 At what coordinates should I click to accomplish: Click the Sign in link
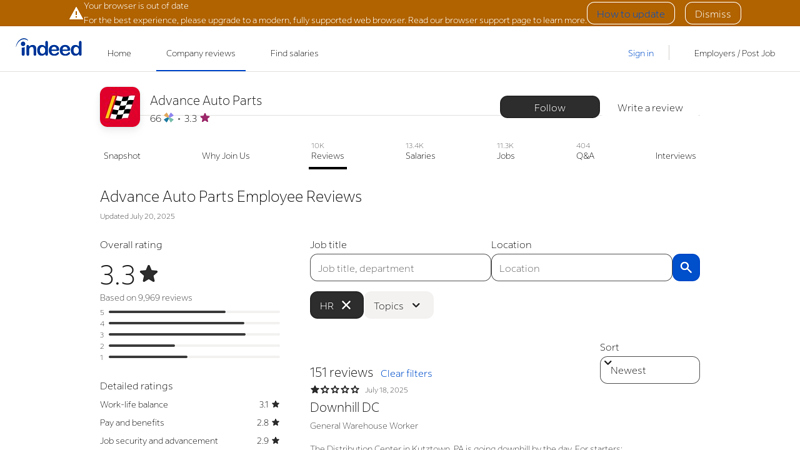click(640, 53)
